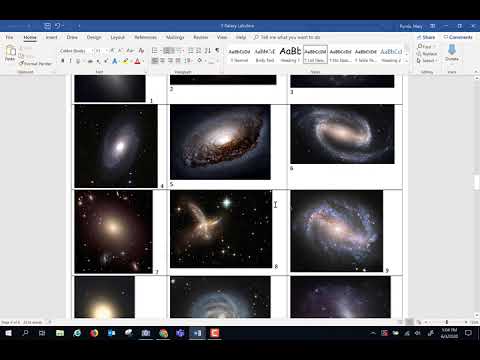Apply the Normal style
Viewport: 480px width, 360px height.
239,55
